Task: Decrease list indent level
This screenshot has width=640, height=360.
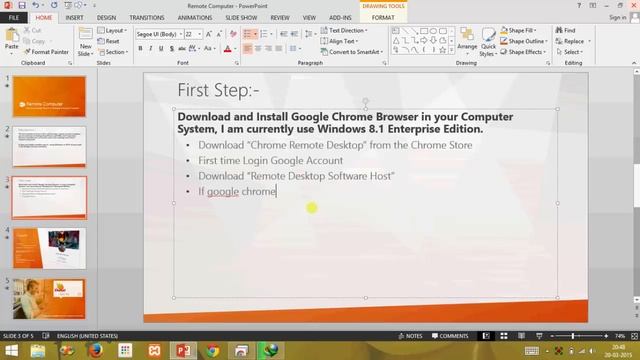Action: pyautogui.click(x=284, y=34)
